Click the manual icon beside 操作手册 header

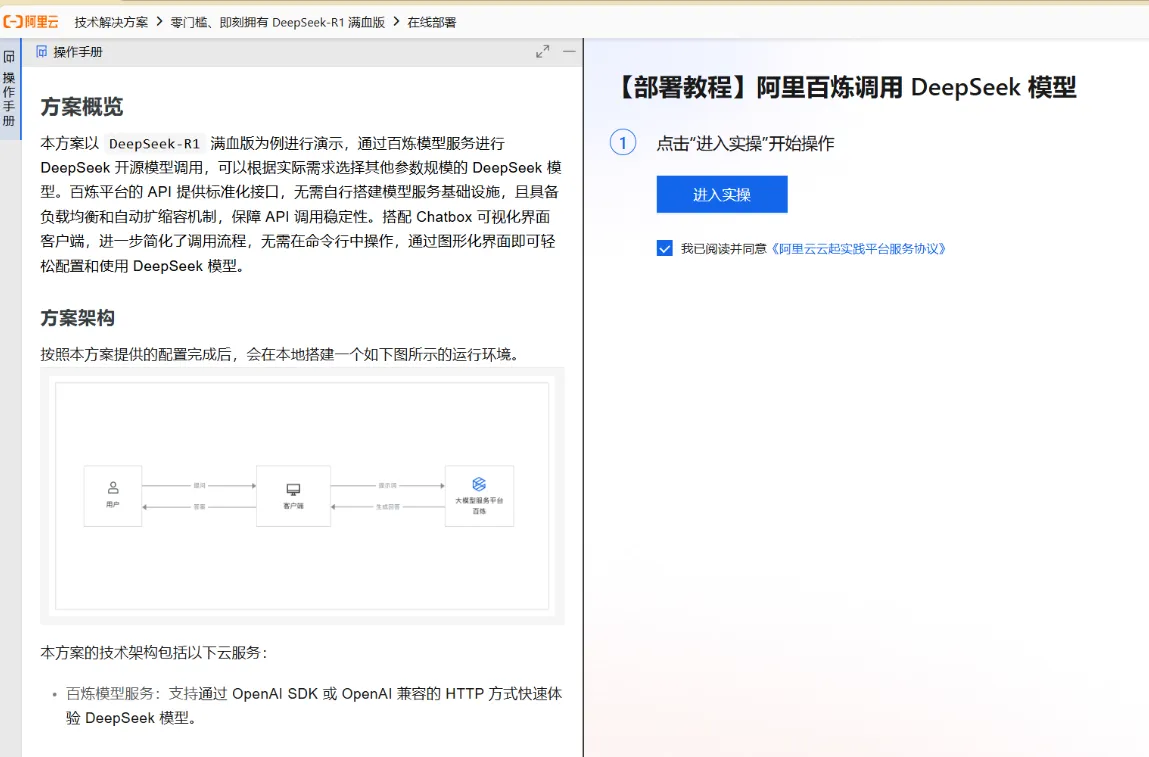[42, 51]
